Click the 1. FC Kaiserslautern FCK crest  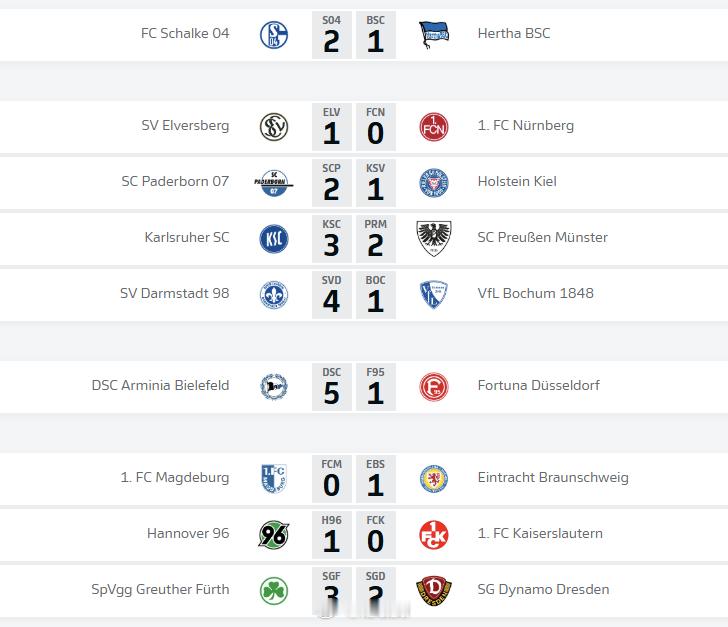pyautogui.click(x=434, y=535)
